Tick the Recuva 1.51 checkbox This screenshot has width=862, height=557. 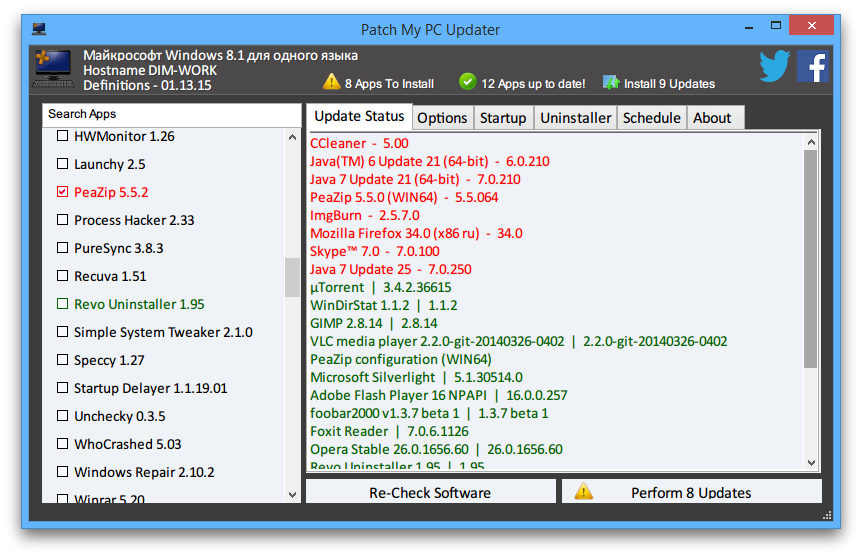pyautogui.click(x=63, y=275)
